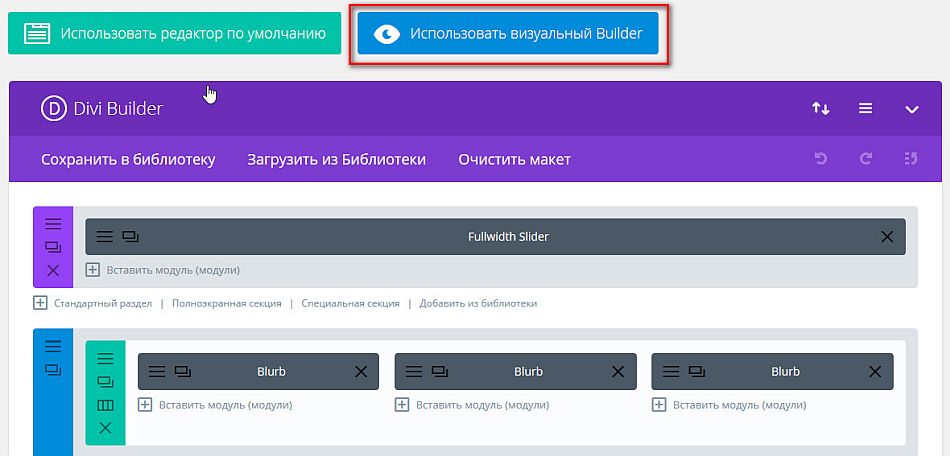Viewport: 950px width, 456px height.
Task: Duplicate the third Blurb module
Action: coord(697,372)
